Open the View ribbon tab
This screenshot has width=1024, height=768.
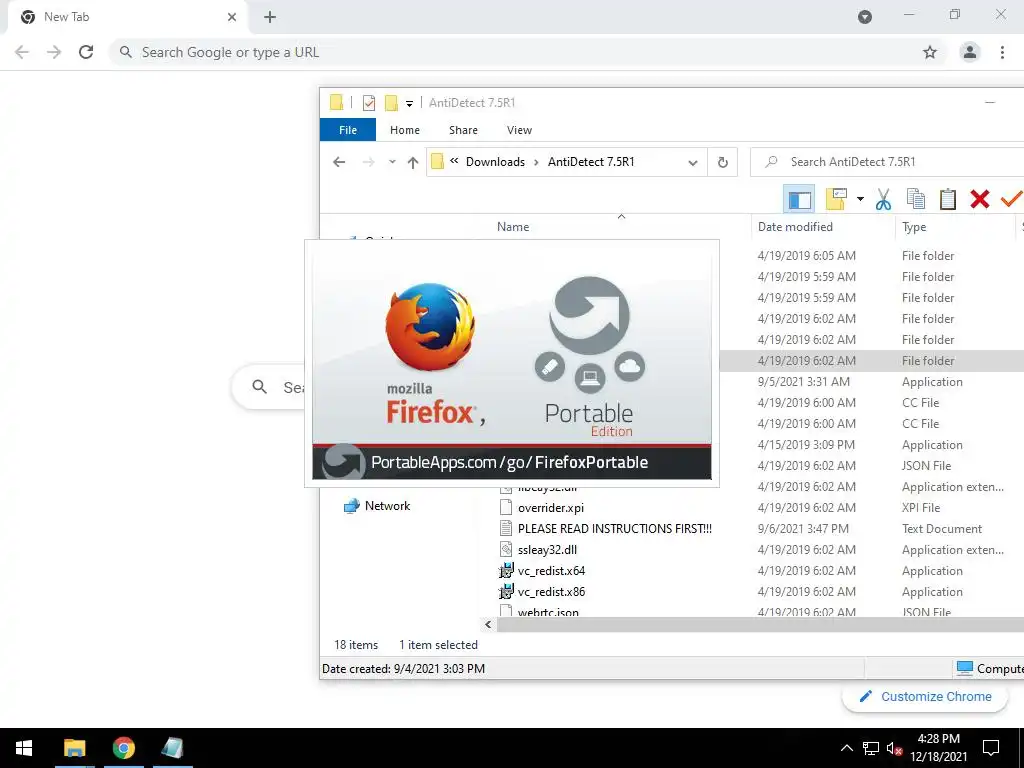[x=519, y=130]
